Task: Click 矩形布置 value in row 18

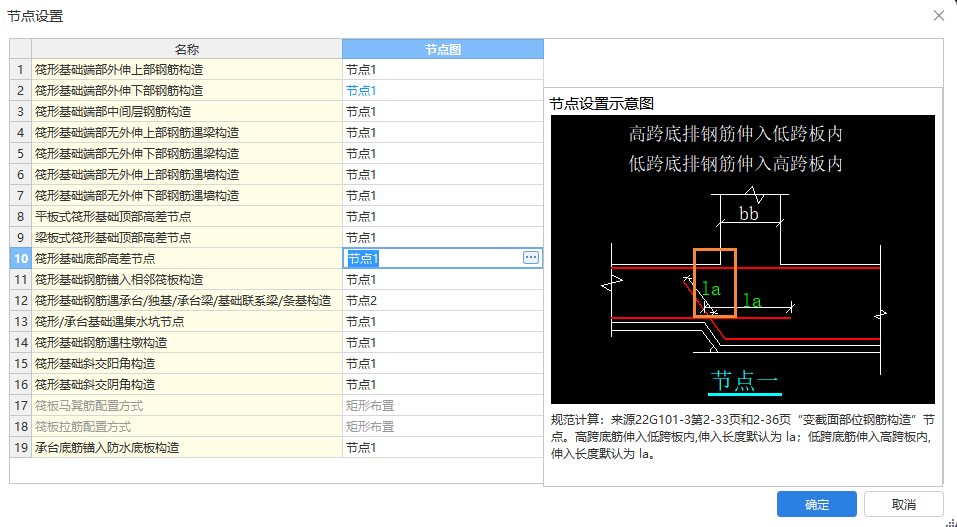Action: [x=370, y=426]
